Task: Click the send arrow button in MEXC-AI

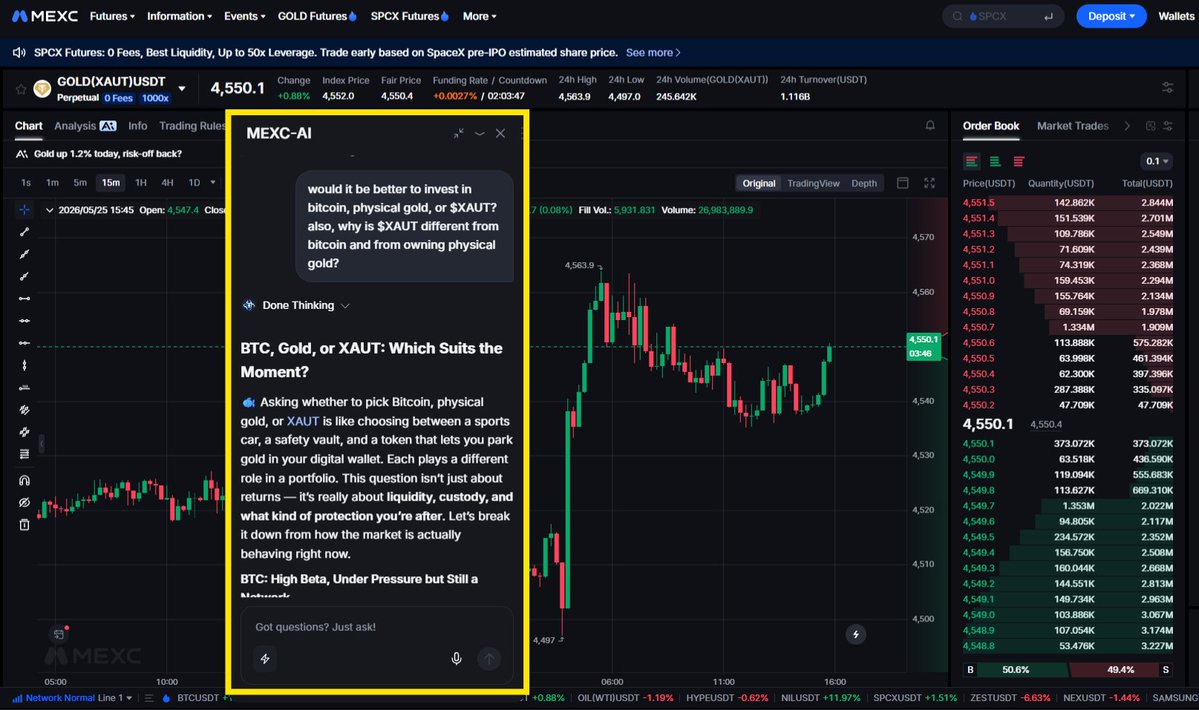Action: [489, 658]
